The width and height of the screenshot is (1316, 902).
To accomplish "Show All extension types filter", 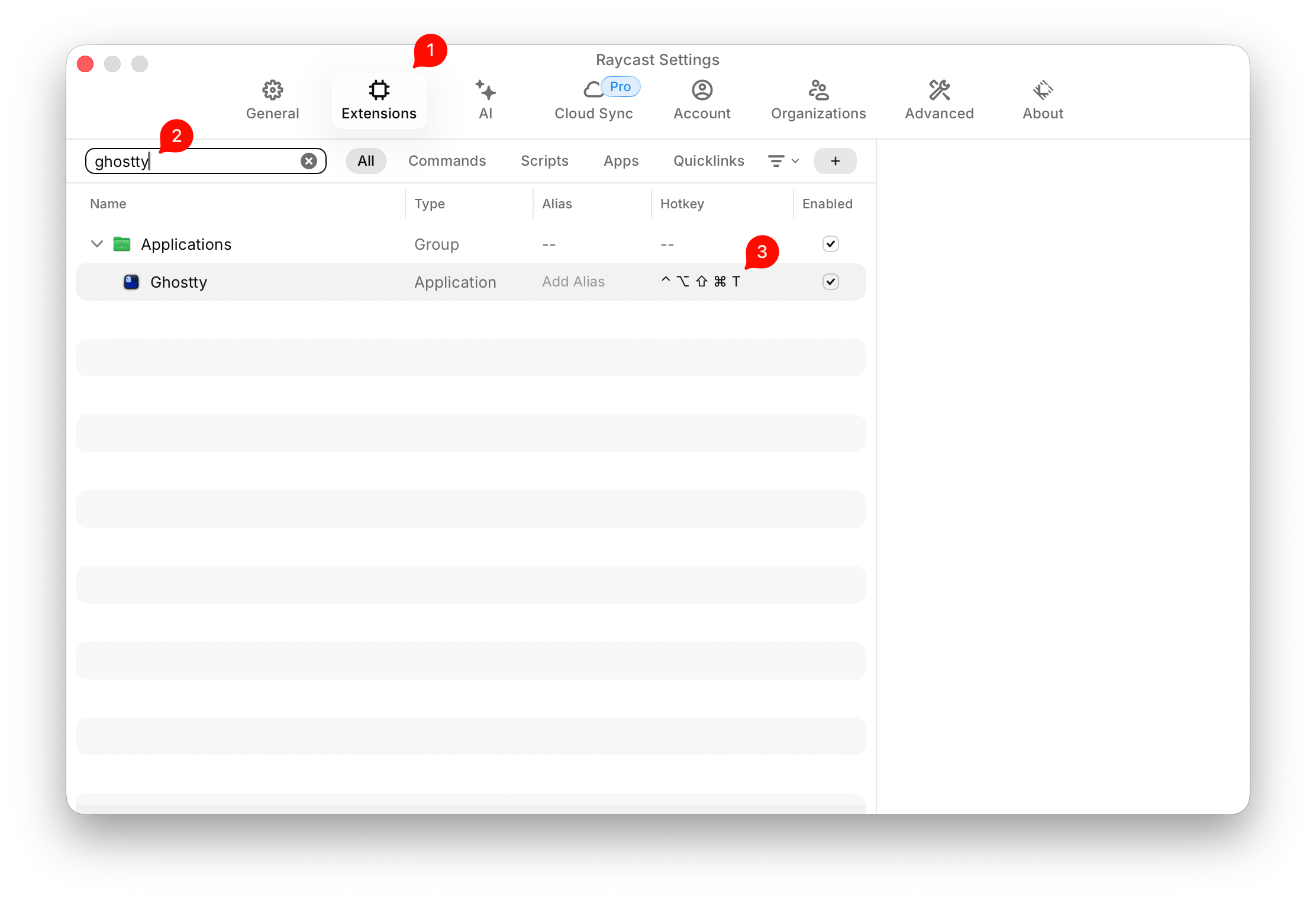I will (366, 161).
